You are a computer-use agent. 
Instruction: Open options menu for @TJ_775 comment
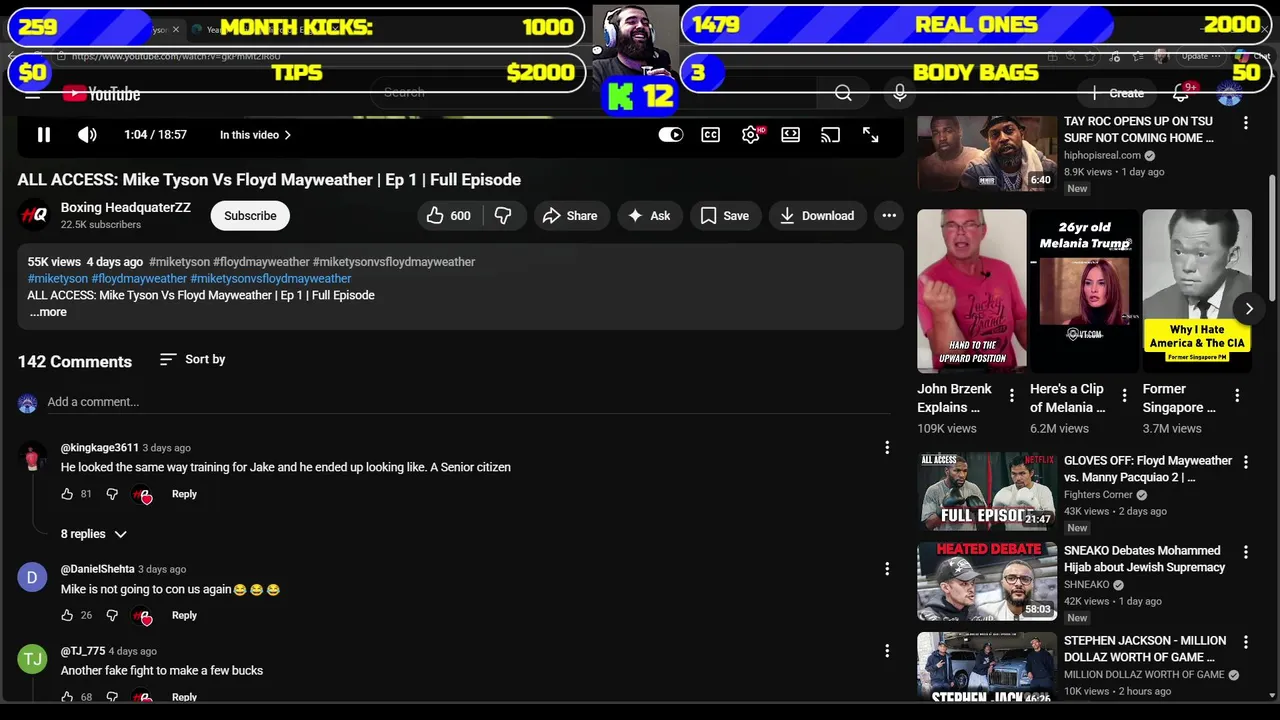(x=887, y=651)
